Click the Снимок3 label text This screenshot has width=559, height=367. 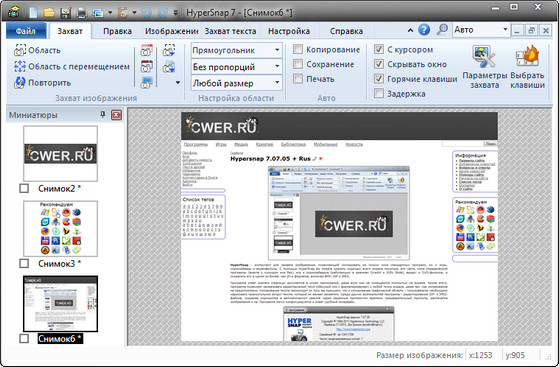click(x=60, y=264)
